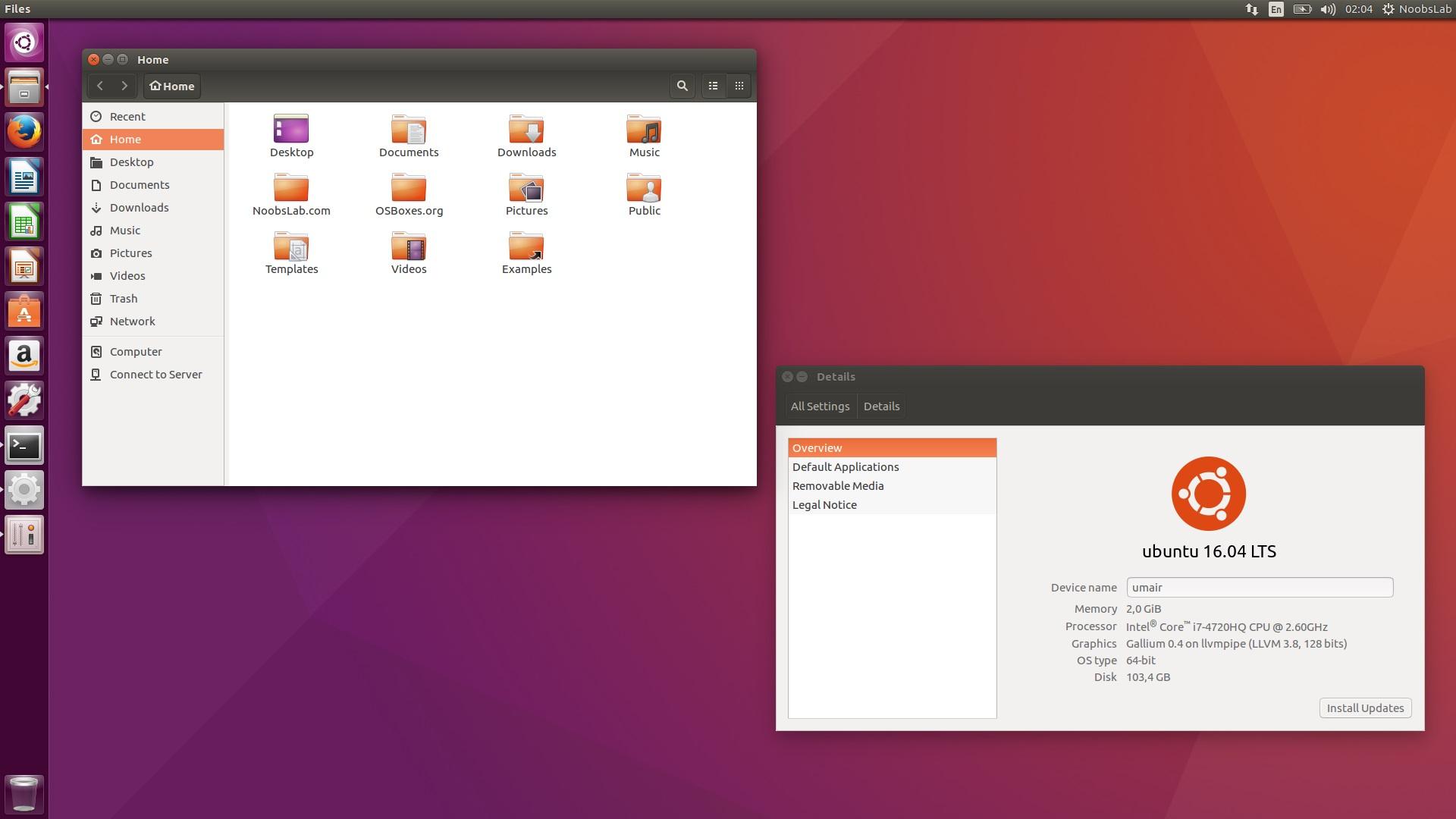Open the NoobsLab.com folder
The width and height of the screenshot is (1456, 819).
tap(291, 189)
